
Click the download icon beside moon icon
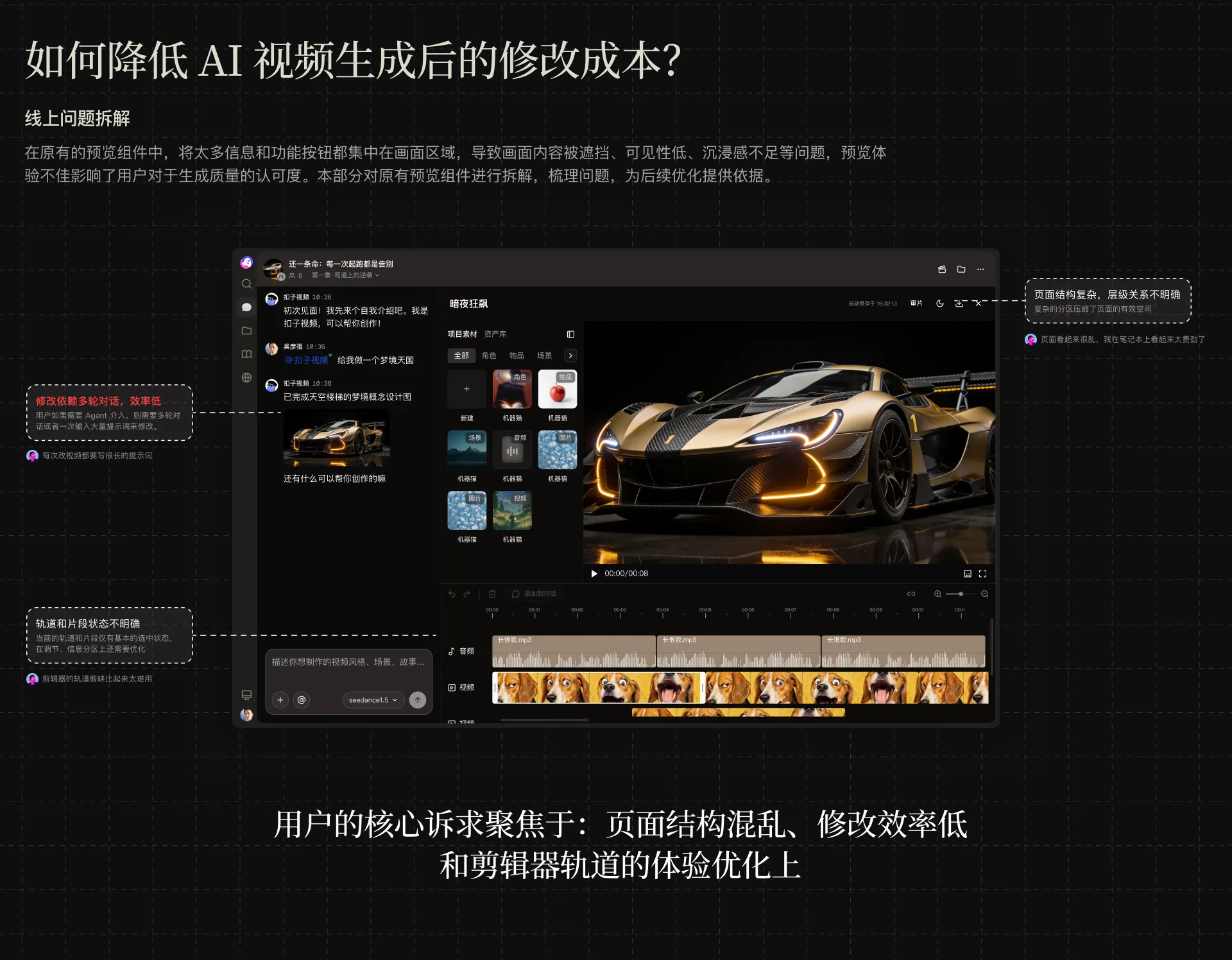point(959,304)
